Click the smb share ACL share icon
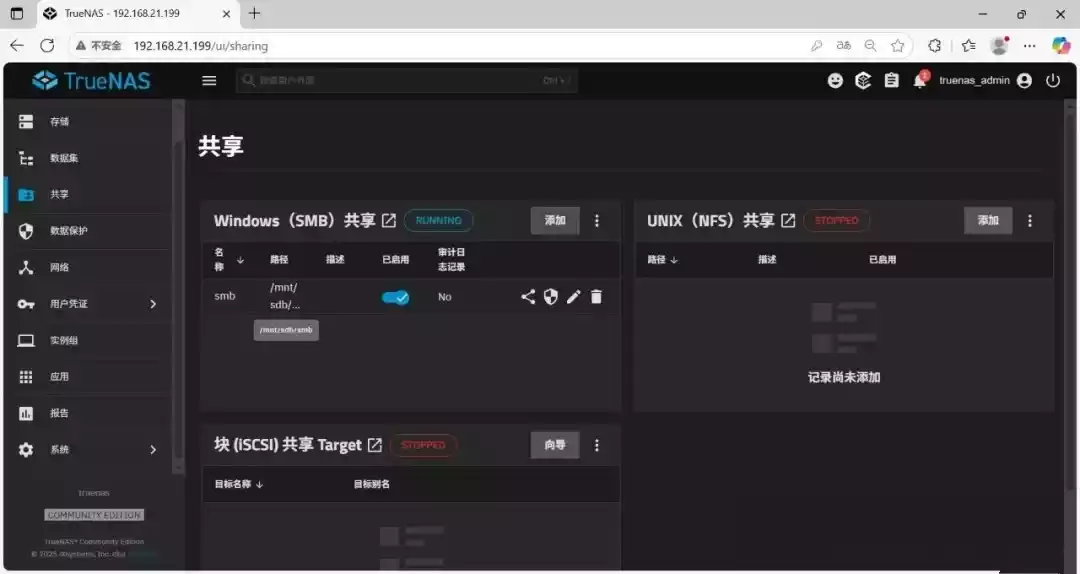The width and height of the screenshot is (1080, 574). 528,297
